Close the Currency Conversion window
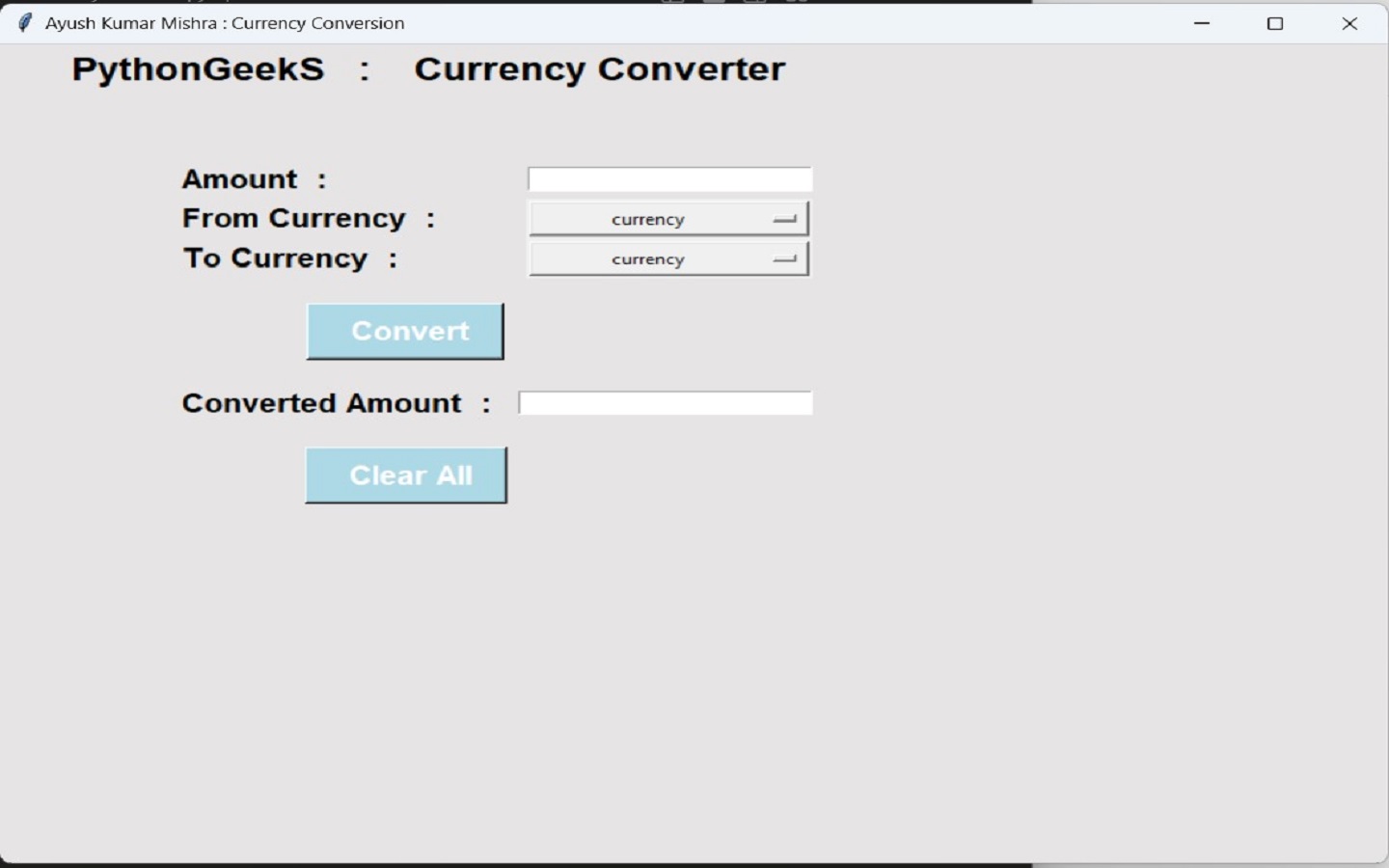Screen dimensions: 1389x868 coord(1349,23)
